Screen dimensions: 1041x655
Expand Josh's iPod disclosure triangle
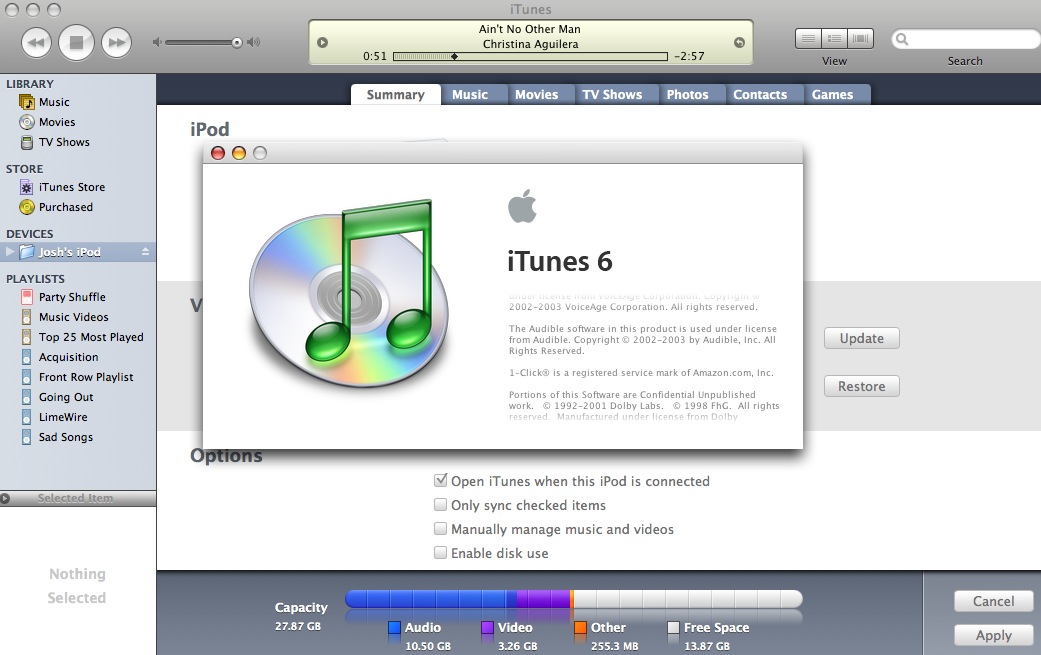point(9,252)
